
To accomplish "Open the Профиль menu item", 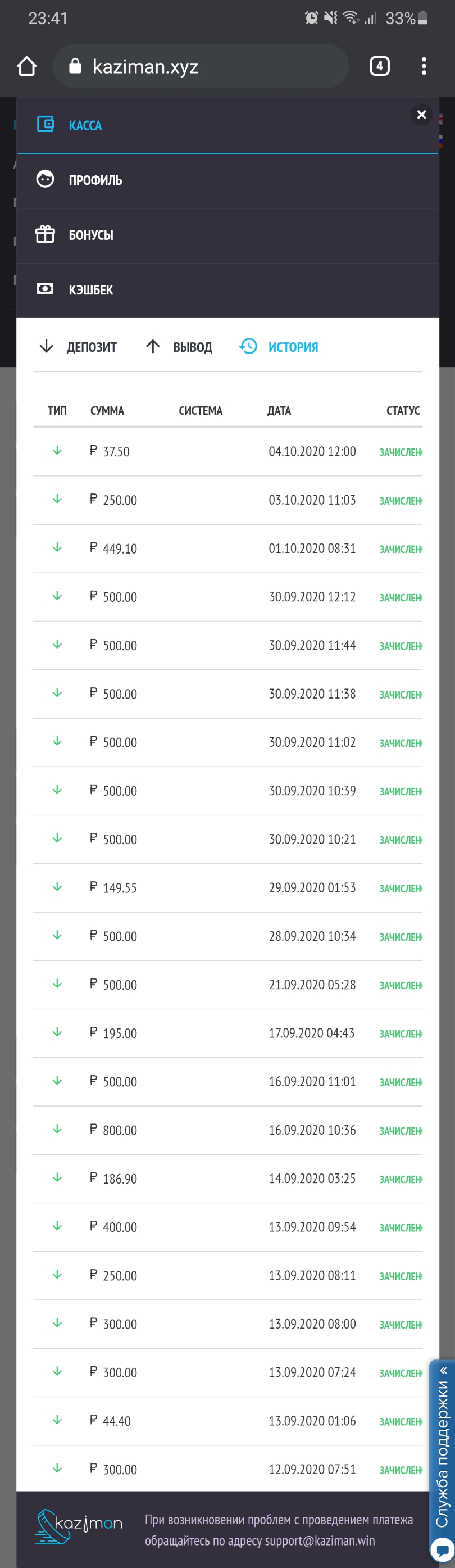I will pyautogui.click(x=95, y=180).
